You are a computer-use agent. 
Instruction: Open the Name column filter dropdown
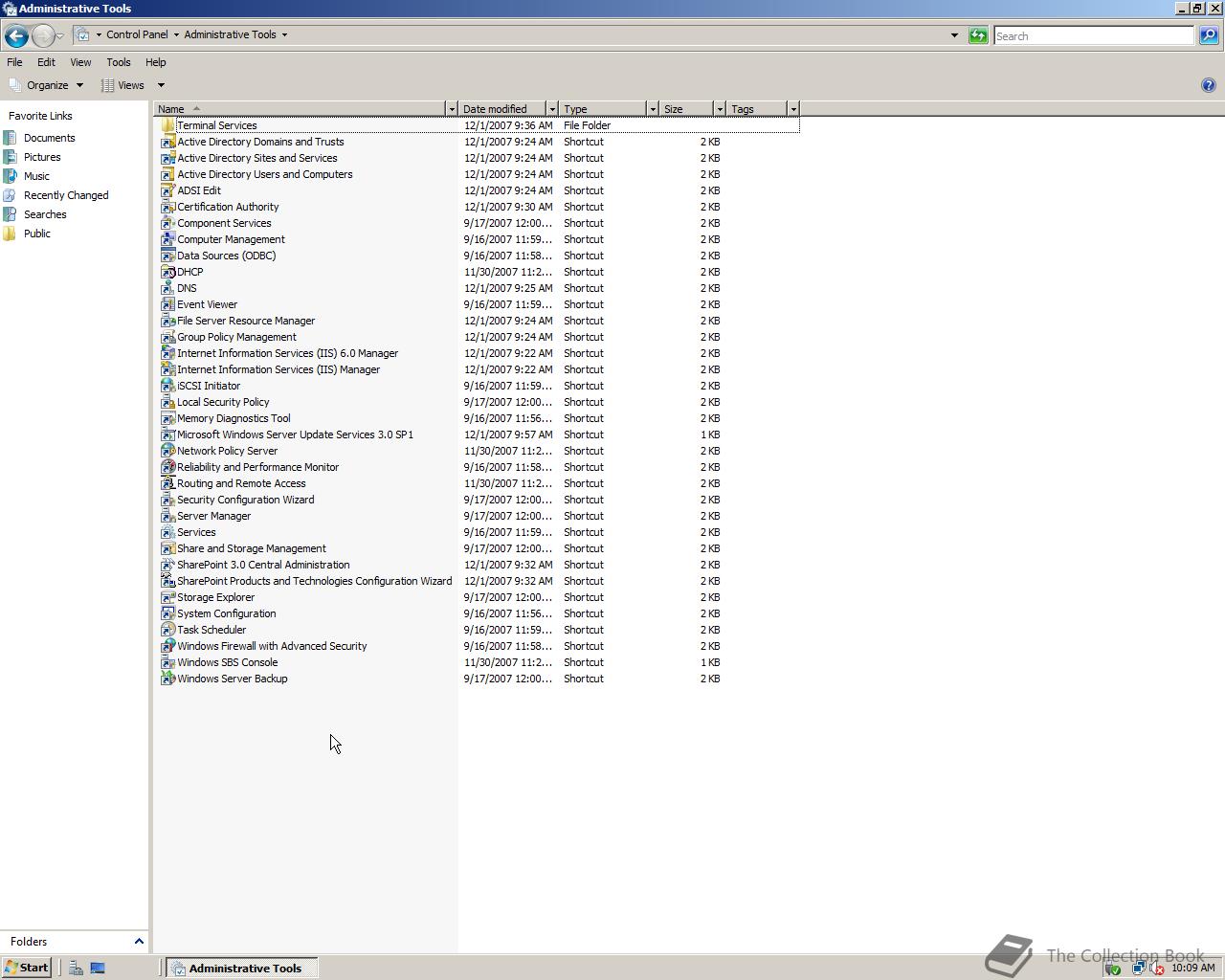[x=452, y=109]
